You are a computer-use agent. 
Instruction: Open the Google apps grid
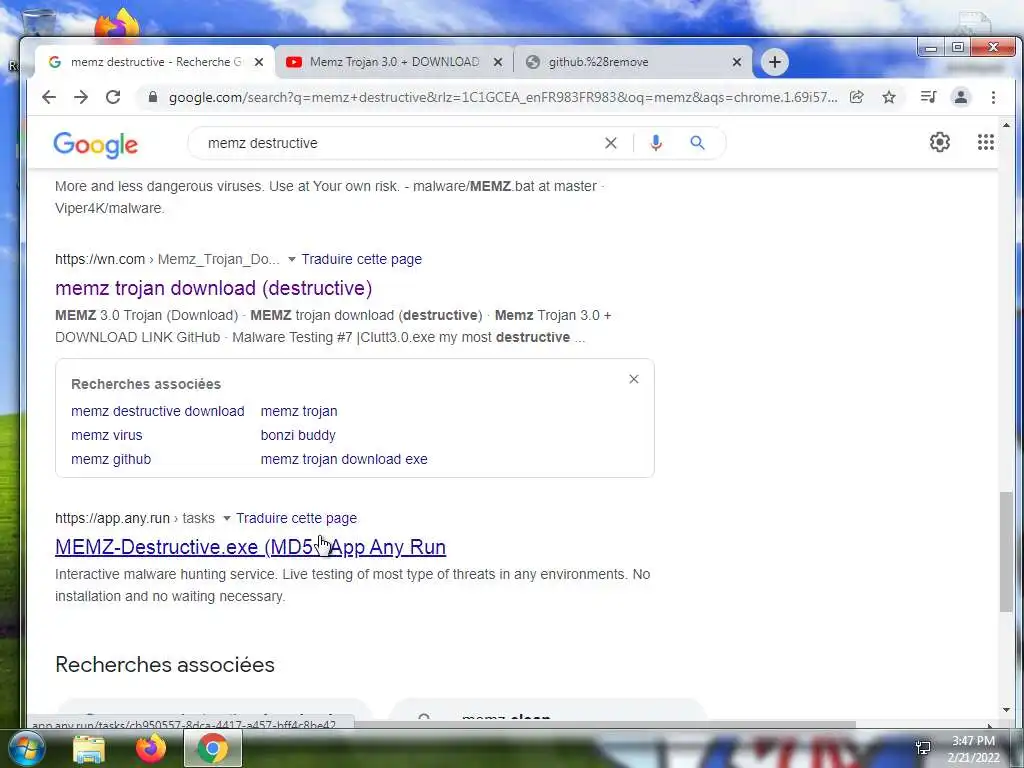coord(985,142)
